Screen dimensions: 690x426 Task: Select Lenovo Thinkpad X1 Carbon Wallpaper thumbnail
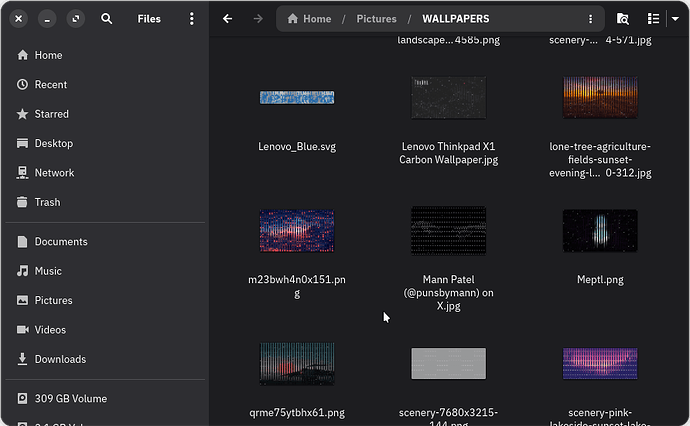448,98
